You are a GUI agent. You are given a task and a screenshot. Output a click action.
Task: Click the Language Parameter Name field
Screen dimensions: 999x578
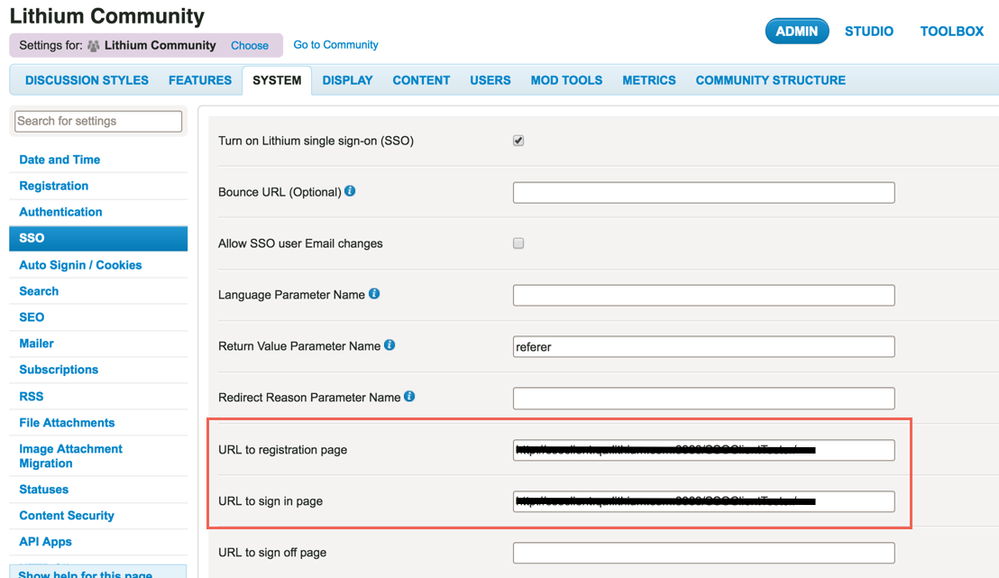[x=703, y=295]
